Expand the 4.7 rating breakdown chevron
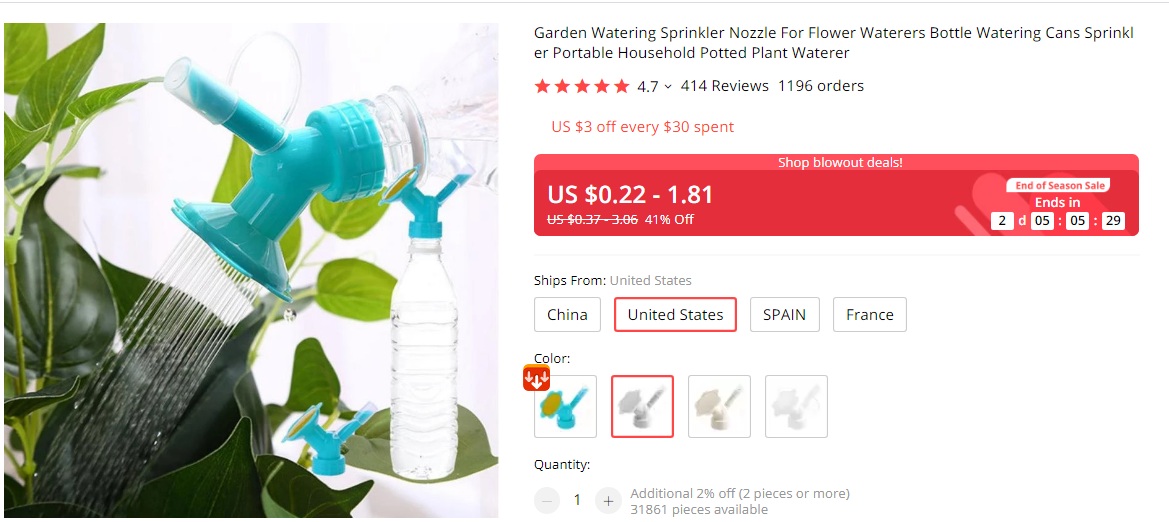 (x=668, y=87)
